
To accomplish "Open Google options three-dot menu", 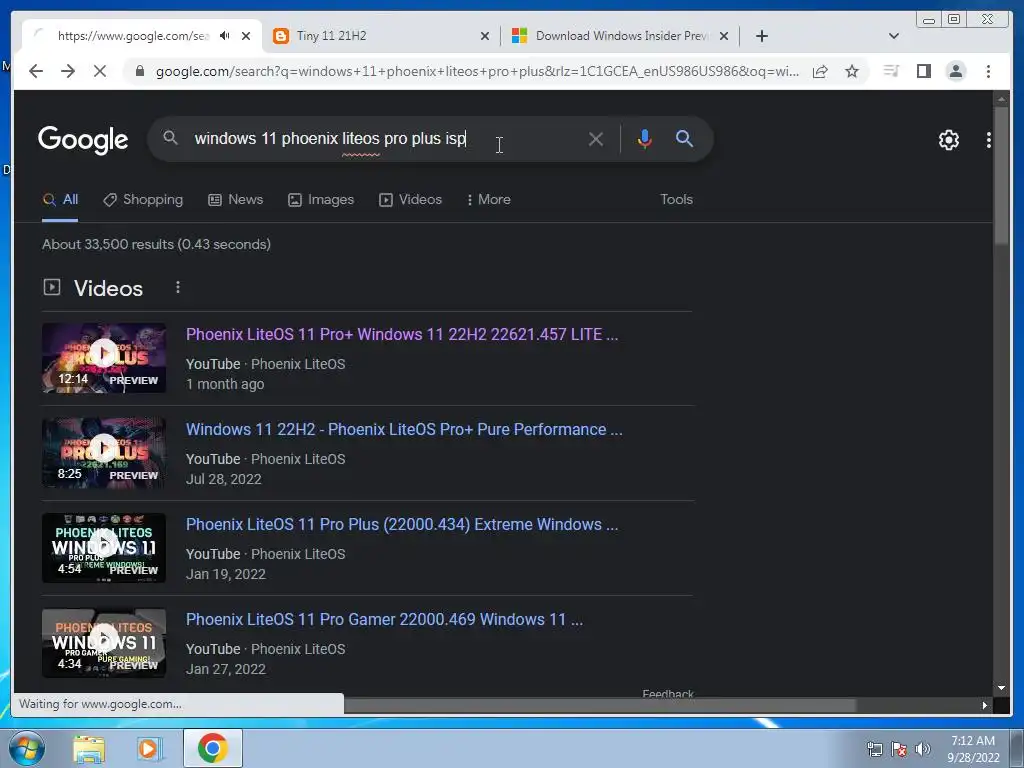I will 988,140.
